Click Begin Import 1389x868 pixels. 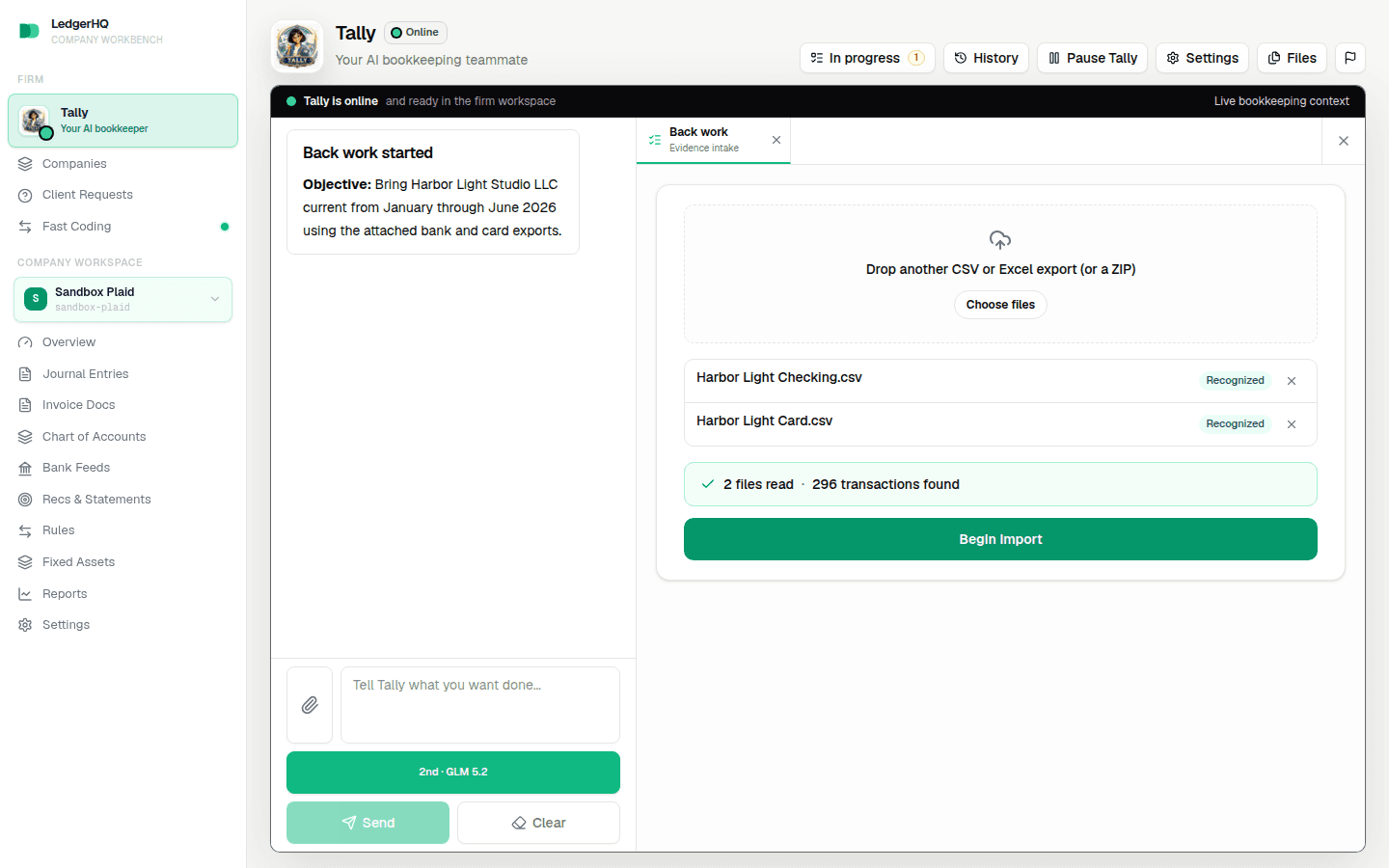click(1000, 539)
